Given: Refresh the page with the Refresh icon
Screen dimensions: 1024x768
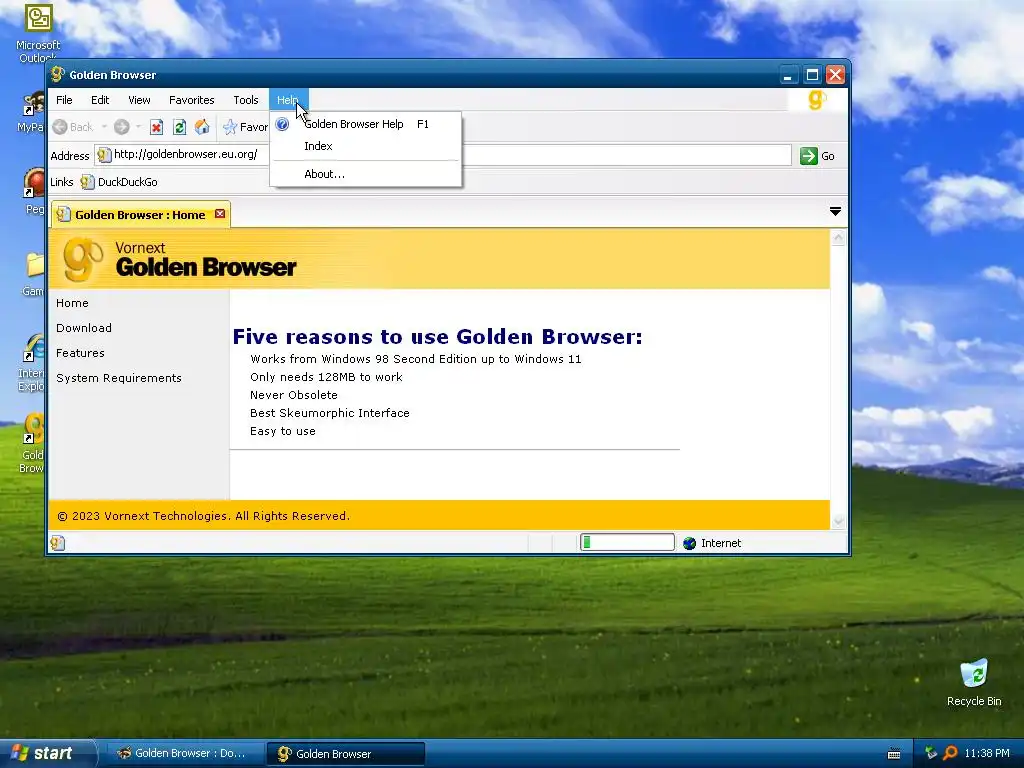Looking at the screenshot, I should 179,127.
